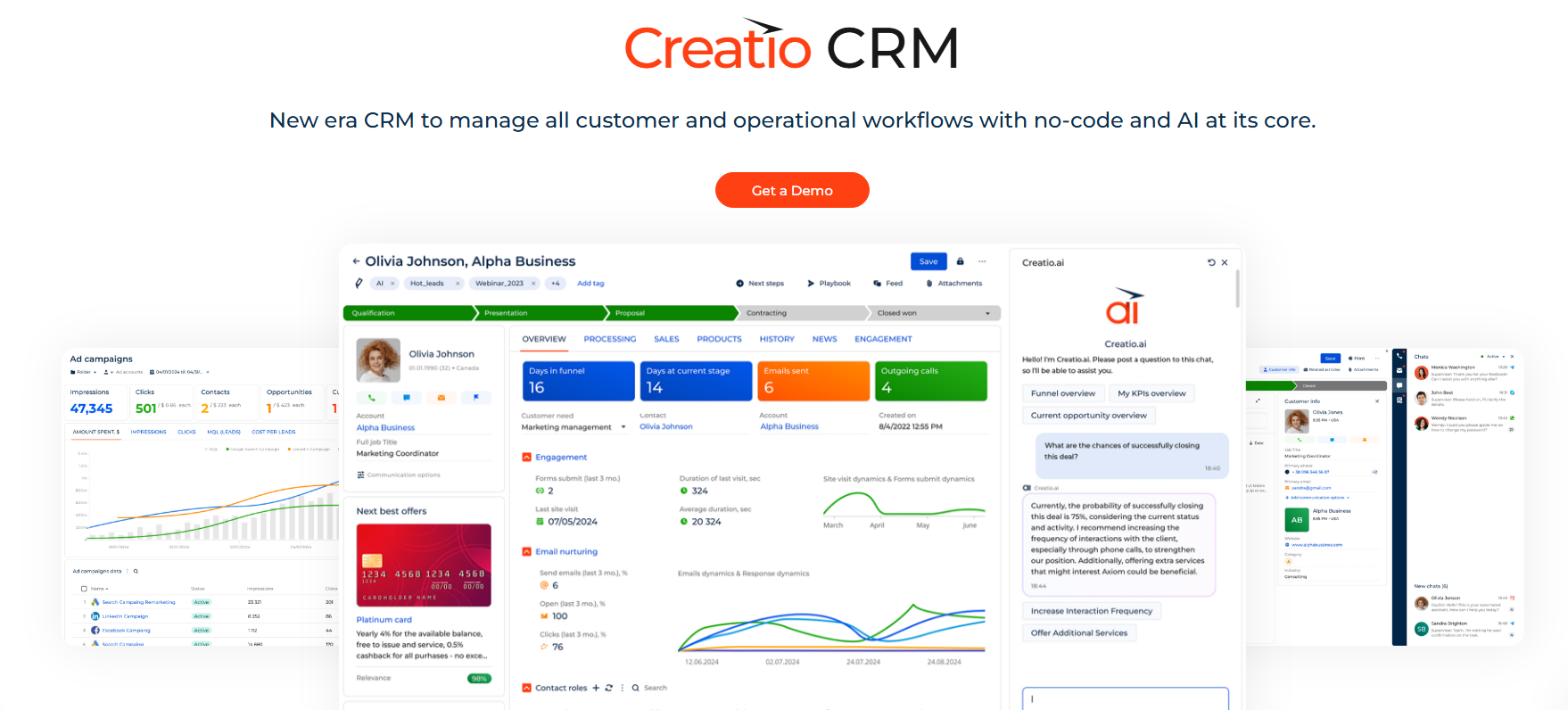Open Folder dropdown in Ad campaigns
Screen dimensions: 1568x710
tap(84, 372)
